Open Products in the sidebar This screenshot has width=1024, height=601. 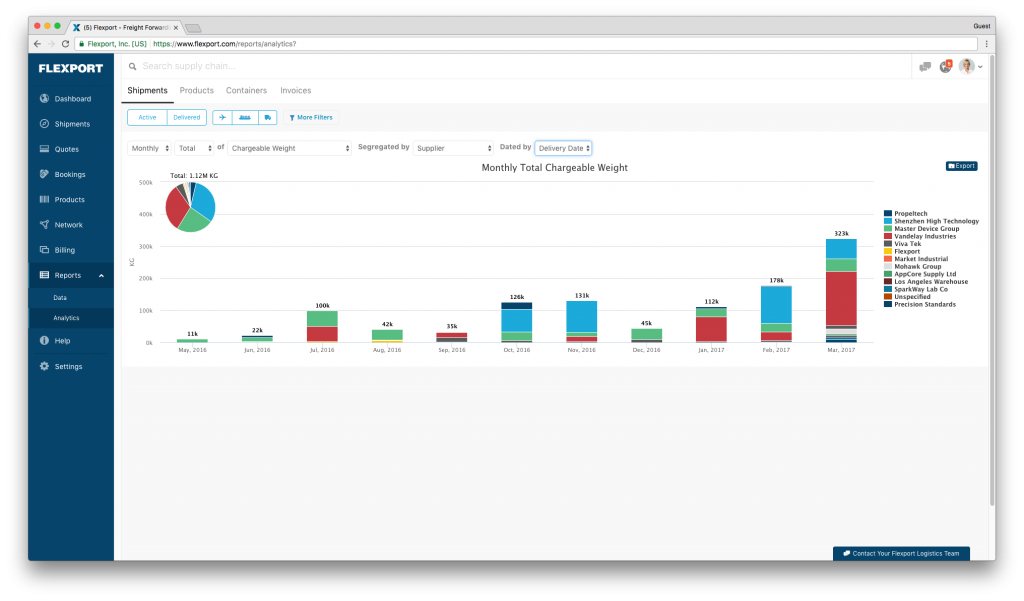(x=71, y=199)
